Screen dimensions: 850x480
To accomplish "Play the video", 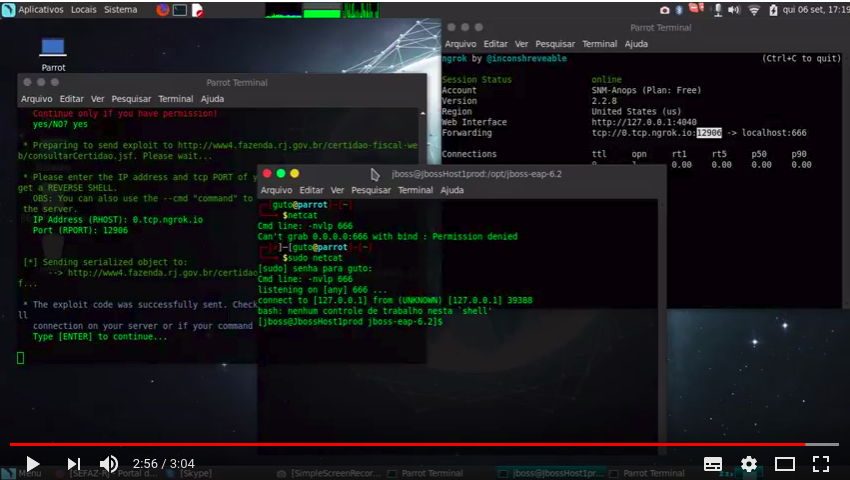I will tap(33, 464).
